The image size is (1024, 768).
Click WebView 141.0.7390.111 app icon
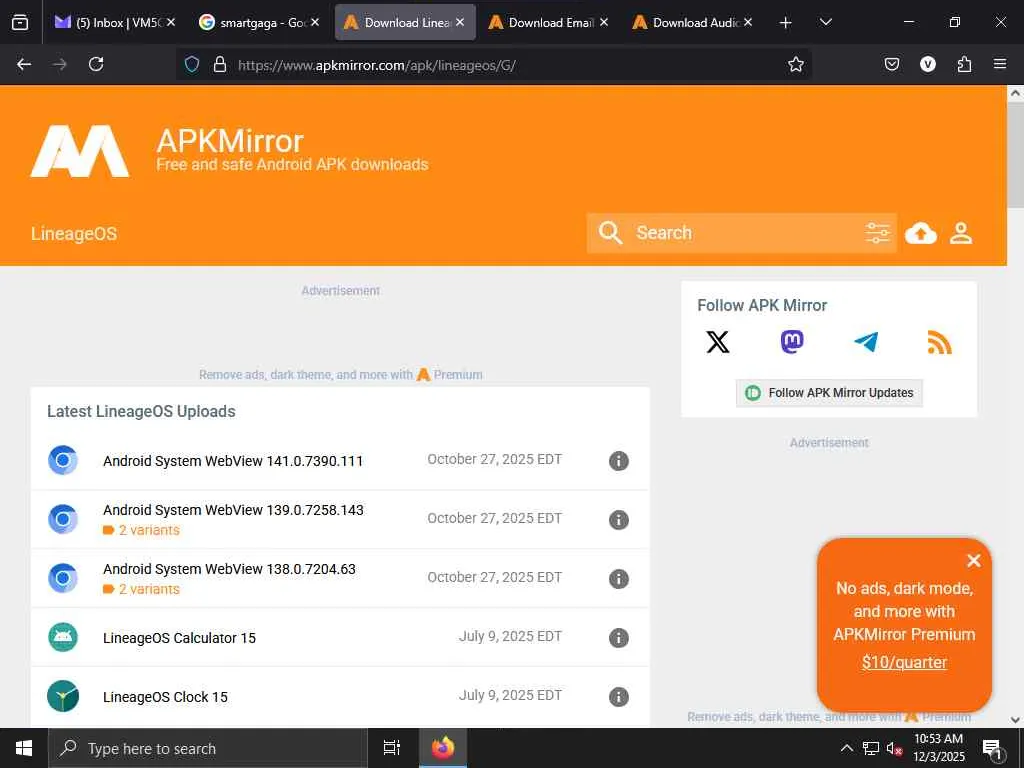pos(63,460)
